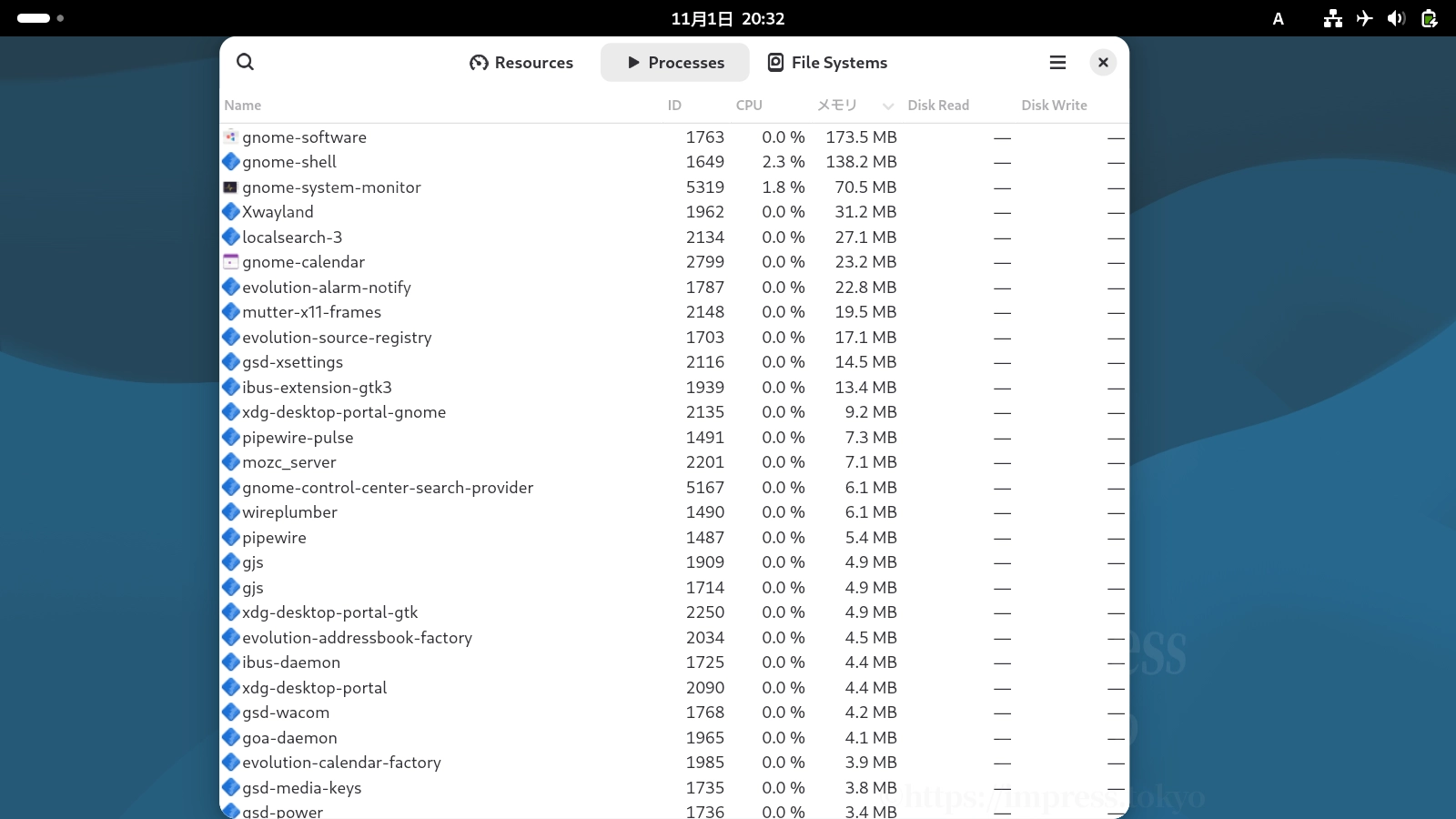Click the gnome-shell process icon
Screen dimensions: 1456x819
pos(231,162)
